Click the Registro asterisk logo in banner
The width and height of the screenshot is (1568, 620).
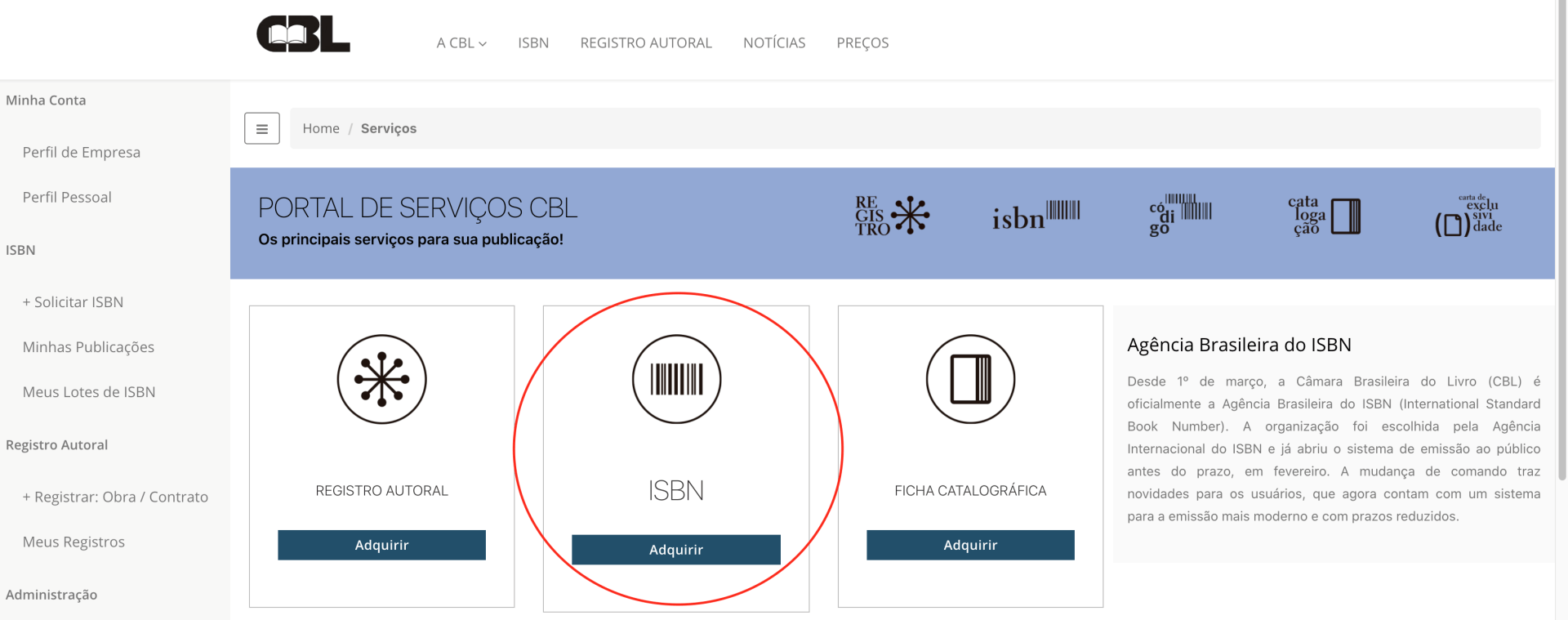point(893,216)
